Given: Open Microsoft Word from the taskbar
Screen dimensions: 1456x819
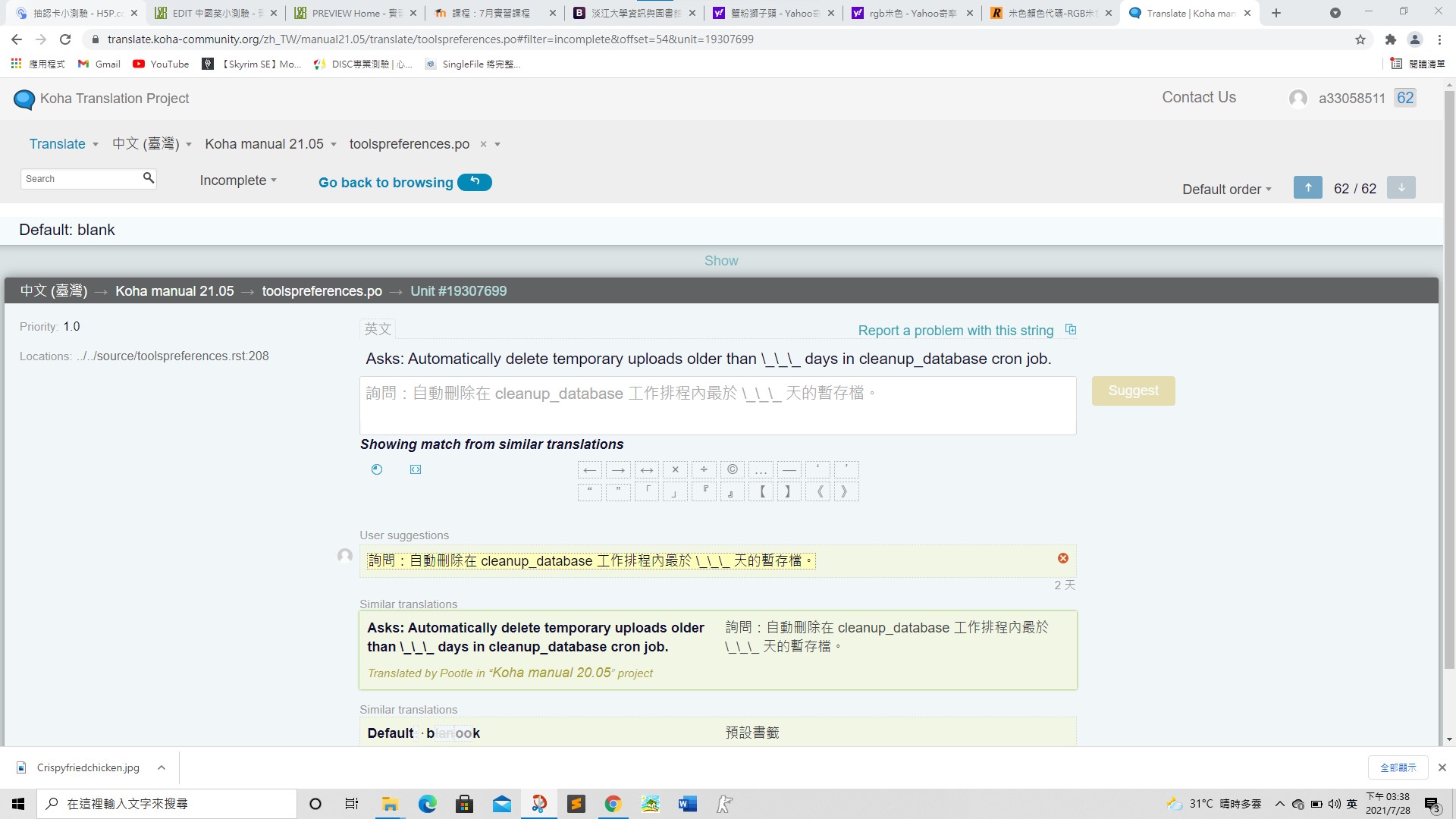Looking at the screenshot, I should pos(687,804).
